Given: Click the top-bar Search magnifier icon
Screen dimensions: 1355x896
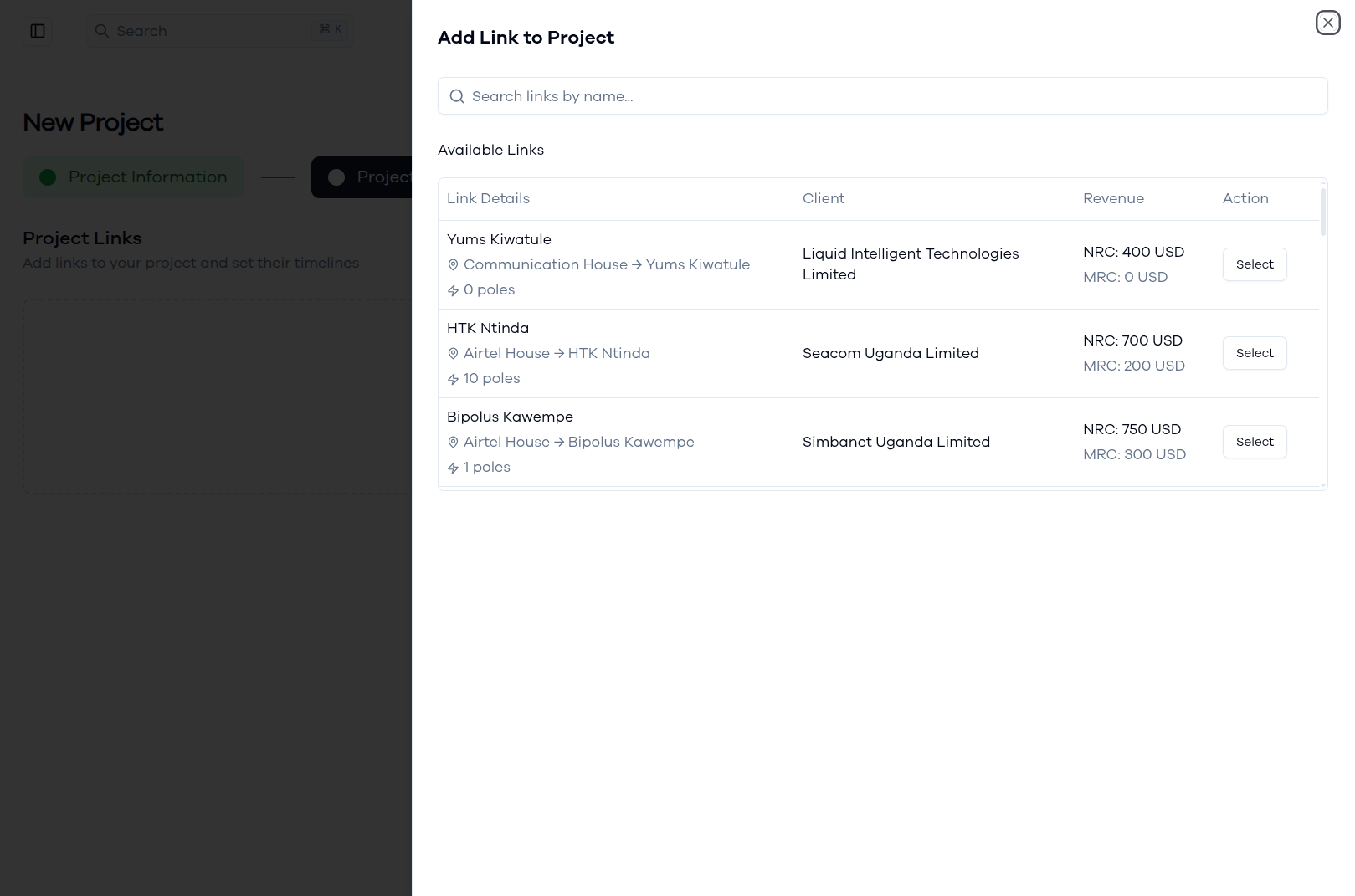Looking at the screenshot, I should [101, 31].
